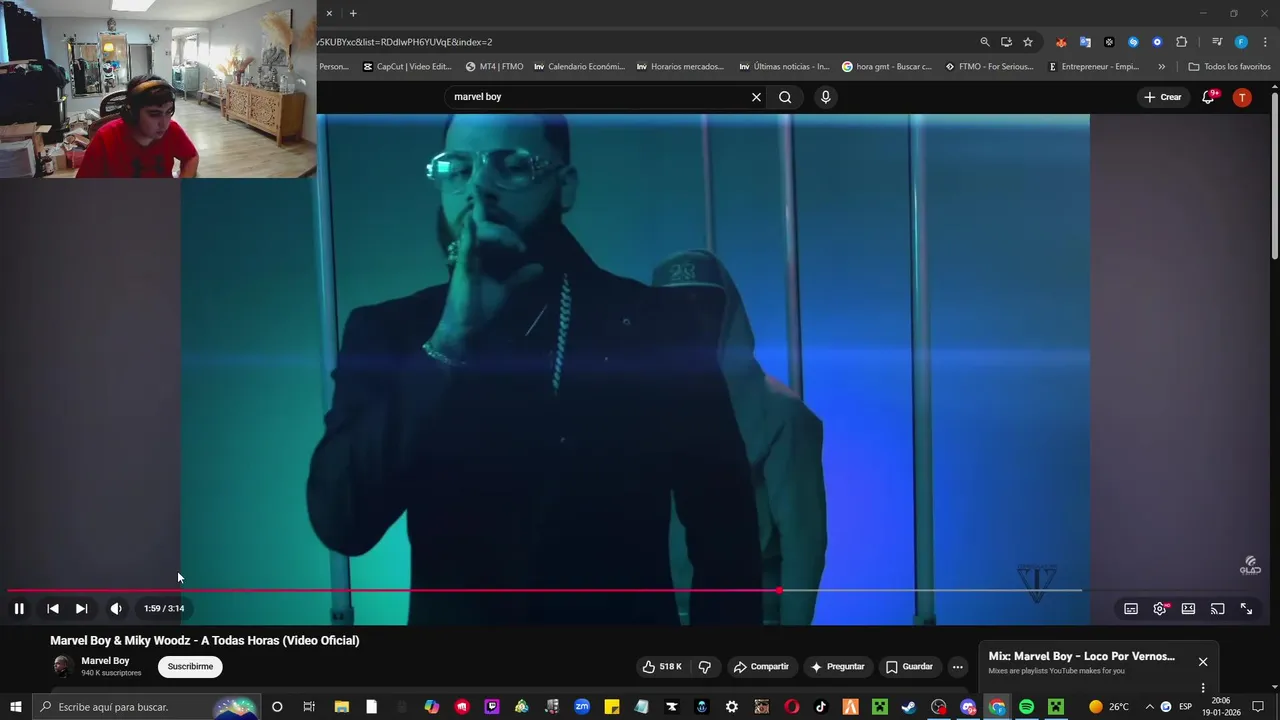Open Google Translate extension
1280x720 pixels.
1085,42
